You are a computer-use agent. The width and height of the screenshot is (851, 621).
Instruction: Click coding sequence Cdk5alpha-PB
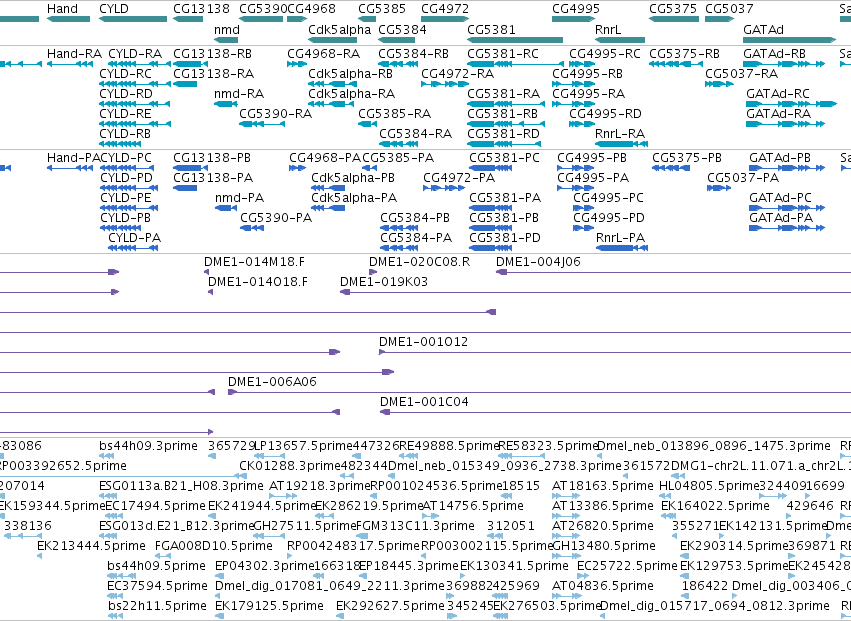click(328, 188)
